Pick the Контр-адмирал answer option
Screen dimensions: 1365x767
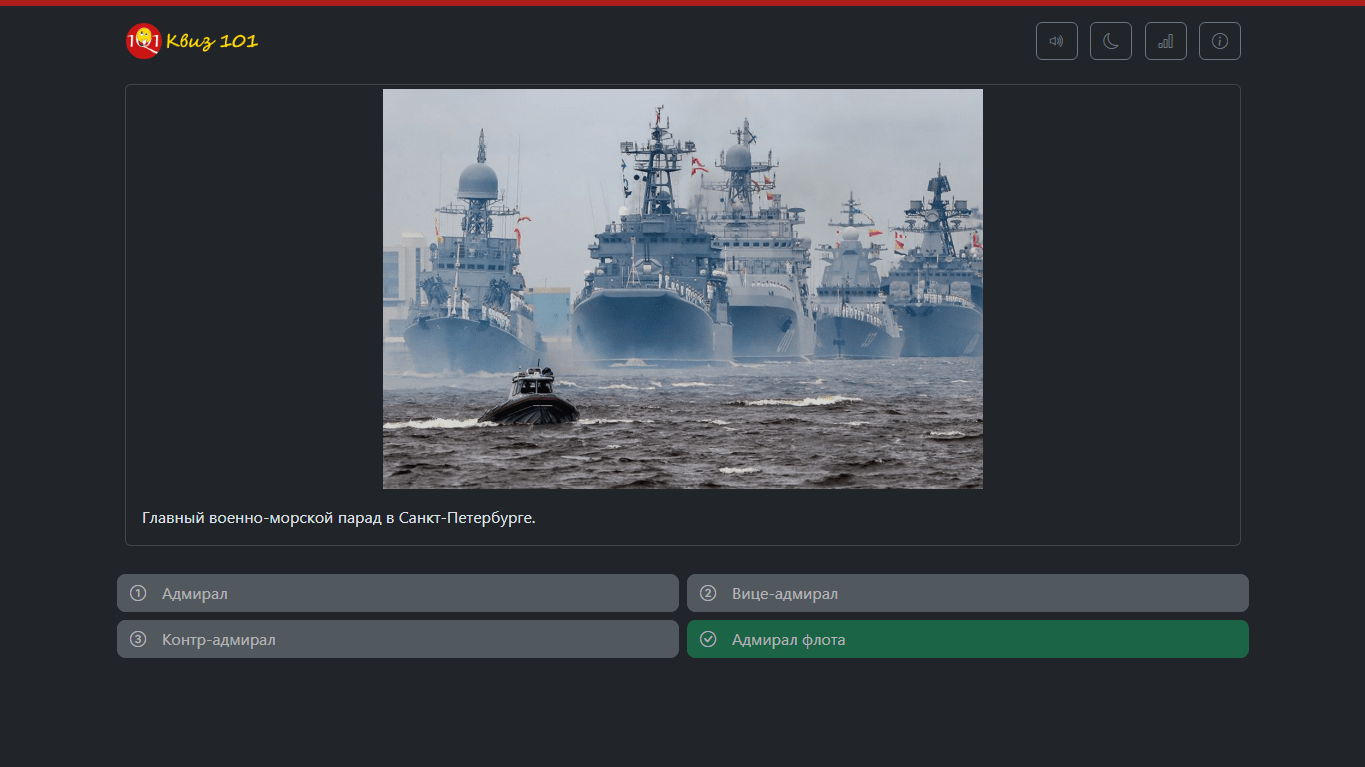[x=397, y=638]
